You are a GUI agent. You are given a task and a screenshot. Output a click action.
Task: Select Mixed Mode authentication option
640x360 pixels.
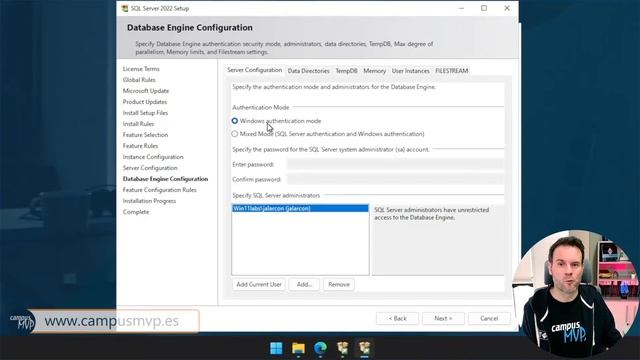(235, 134)
